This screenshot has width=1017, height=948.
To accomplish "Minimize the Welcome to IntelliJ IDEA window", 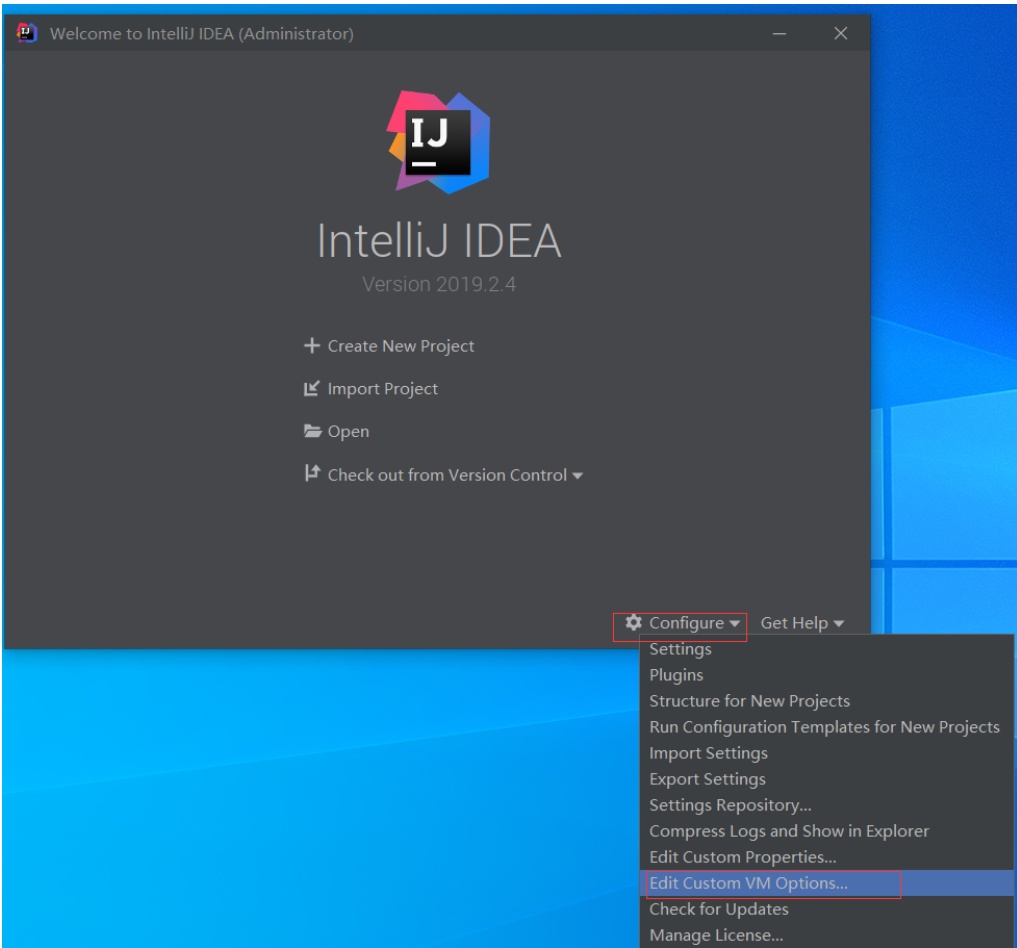I will pos(780,34).
